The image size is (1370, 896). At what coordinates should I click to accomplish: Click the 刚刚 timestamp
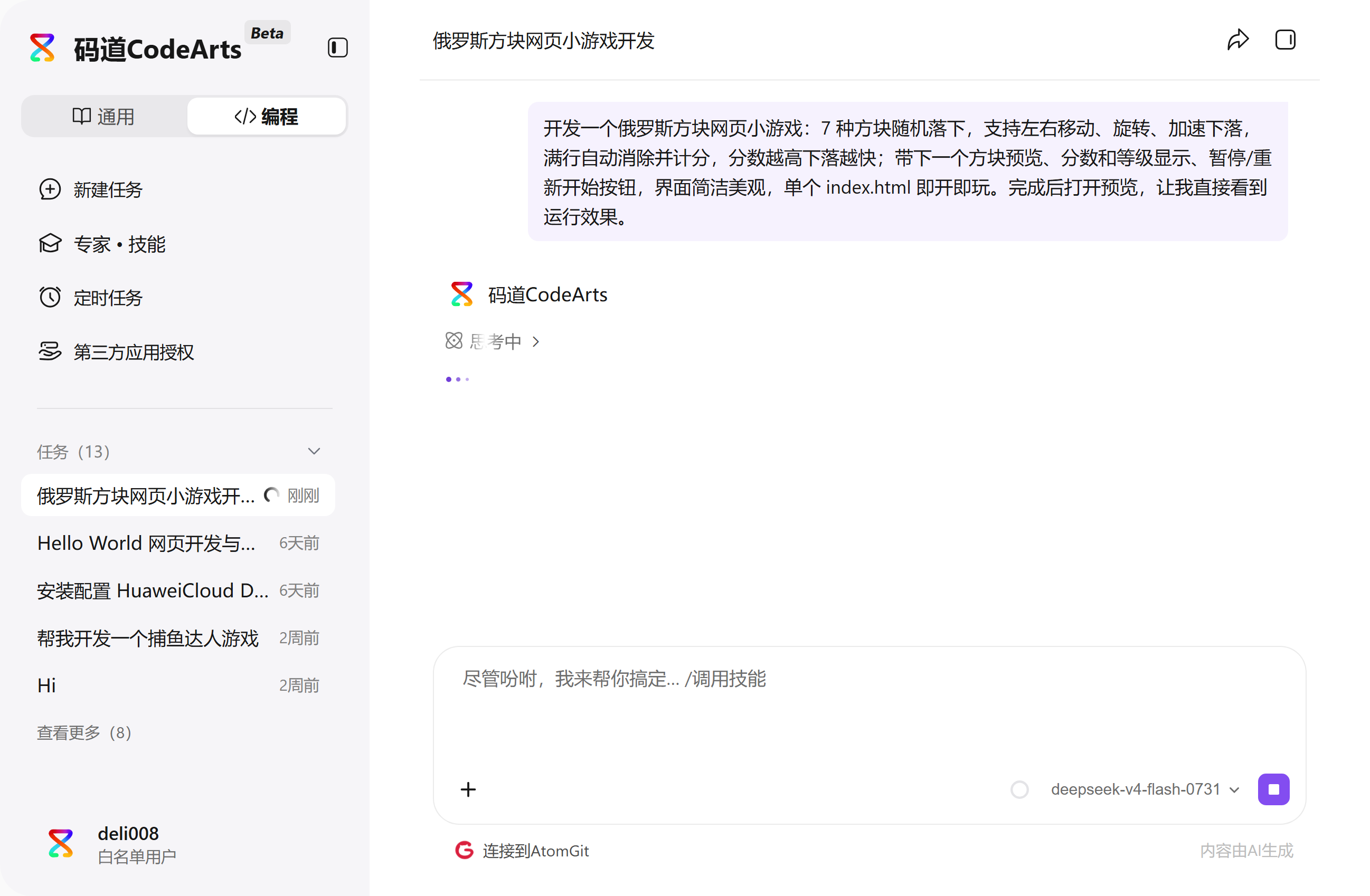304,495
